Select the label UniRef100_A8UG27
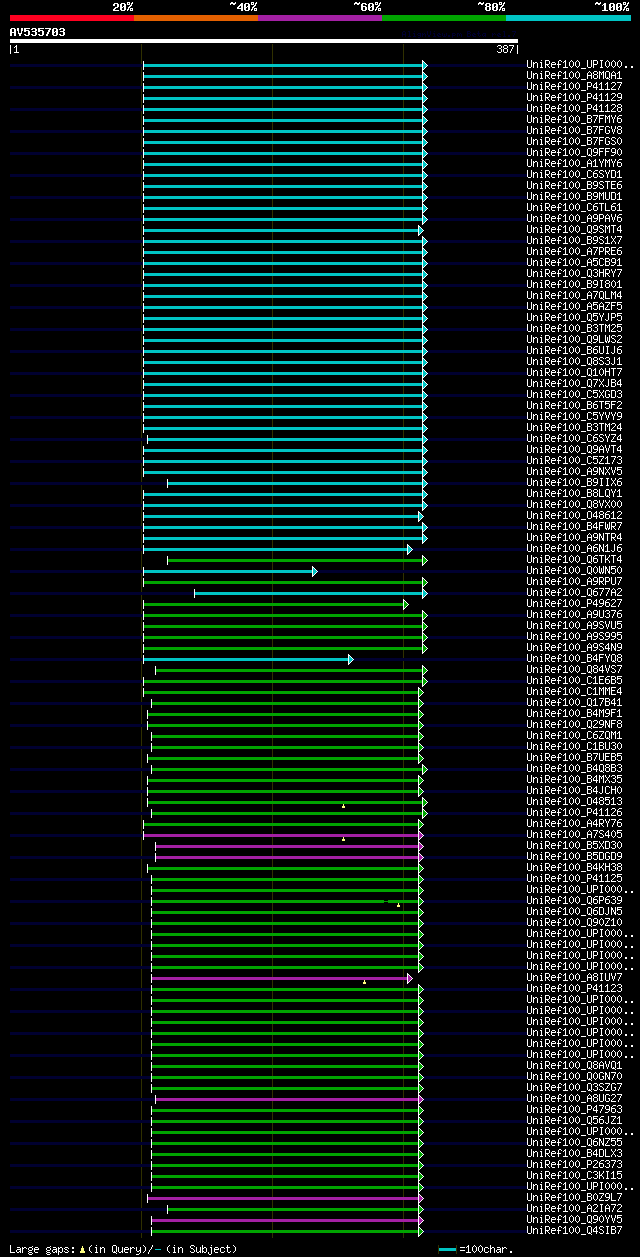This screenshot has height=1257, width=640. [574, 1099]
